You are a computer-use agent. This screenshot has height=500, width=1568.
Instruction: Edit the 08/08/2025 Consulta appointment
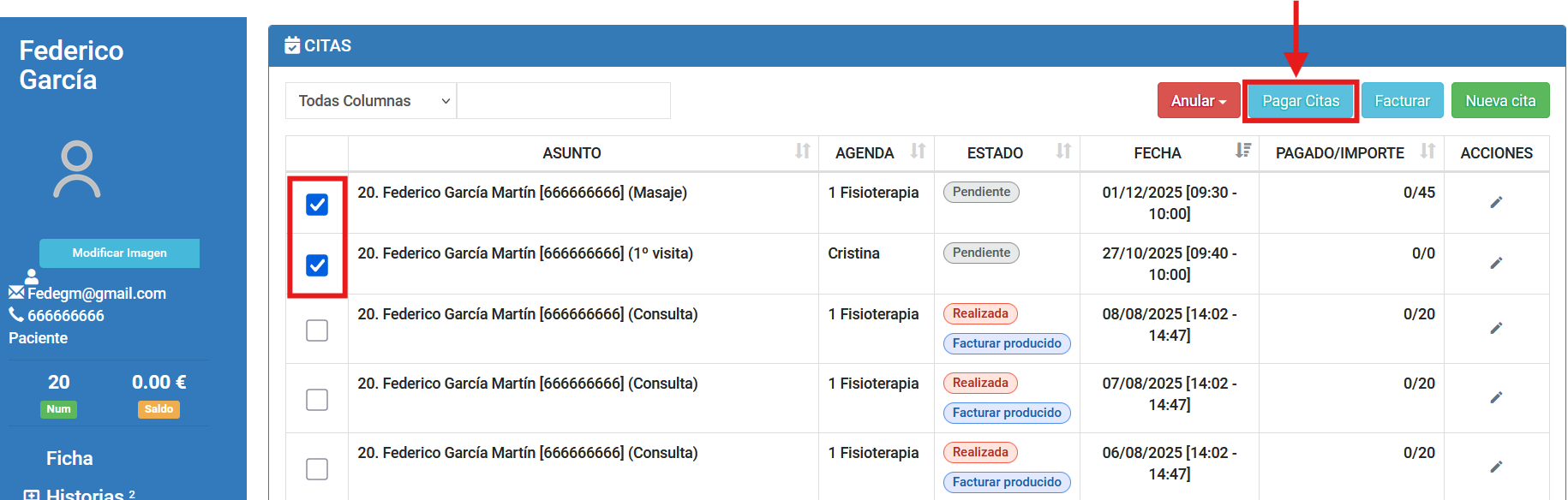click(x=1496, y=328)
